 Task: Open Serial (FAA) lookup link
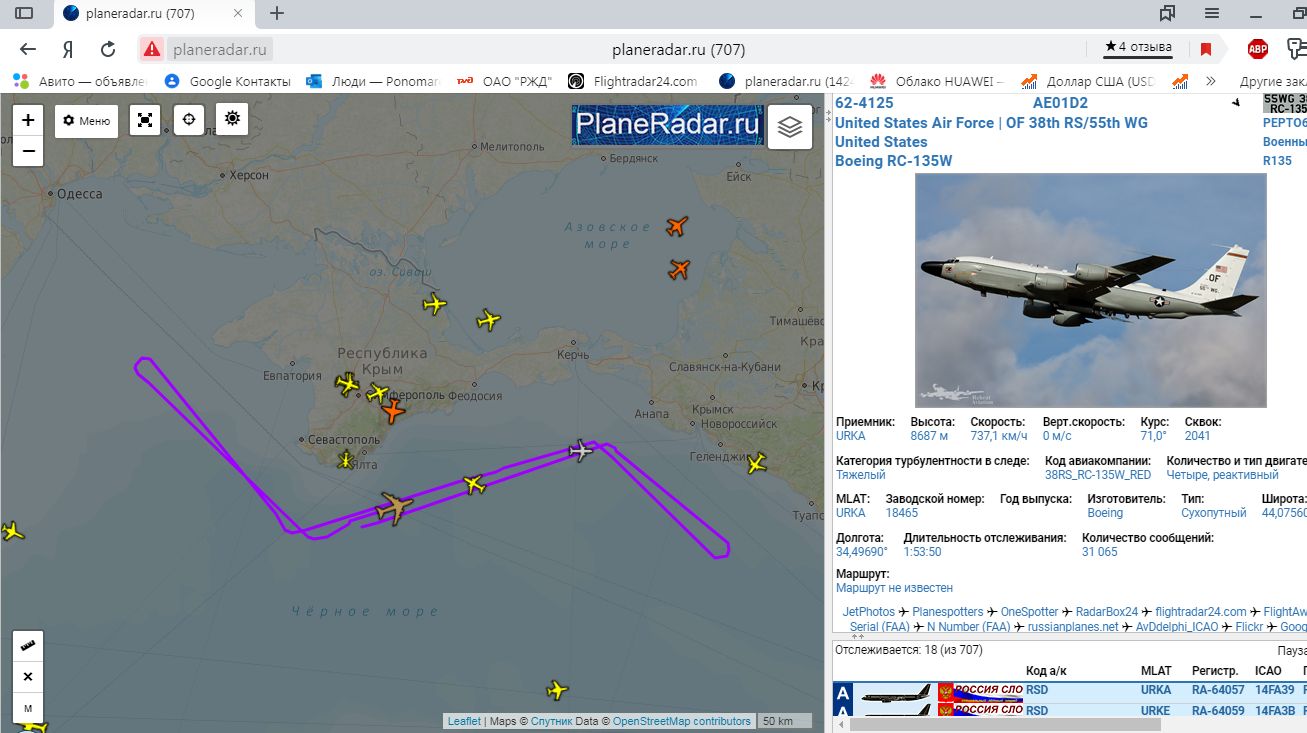point(880,627)
